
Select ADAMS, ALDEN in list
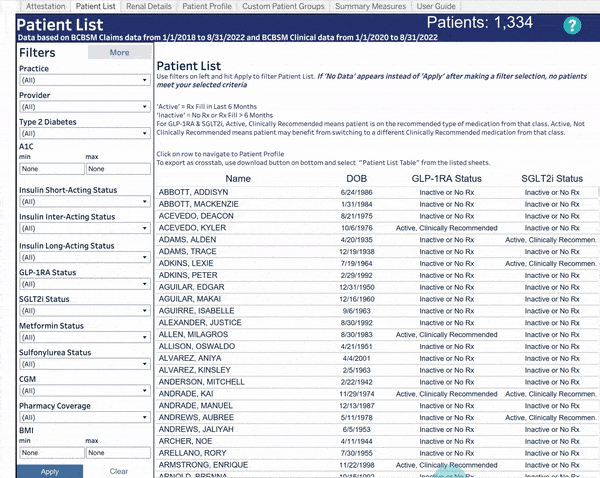point(377,240)
